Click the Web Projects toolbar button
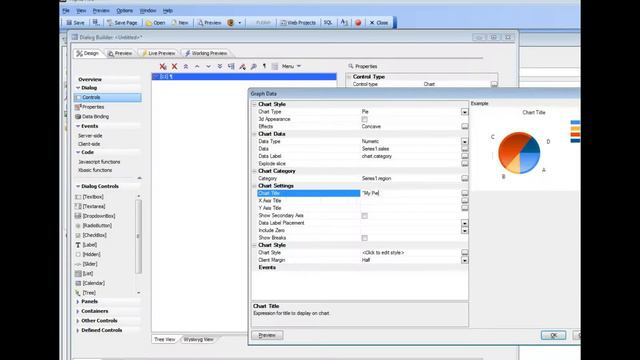640x360 pixels. [x=298, y=23]
